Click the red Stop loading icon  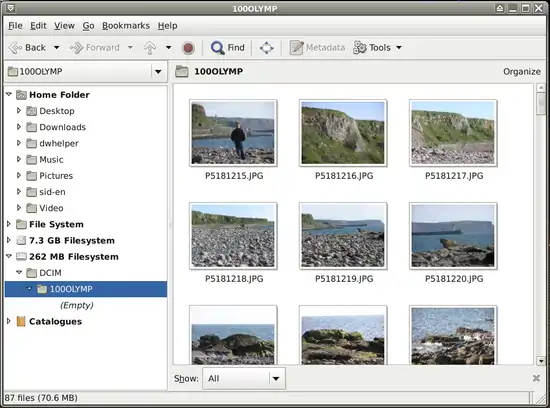[188, 48]
